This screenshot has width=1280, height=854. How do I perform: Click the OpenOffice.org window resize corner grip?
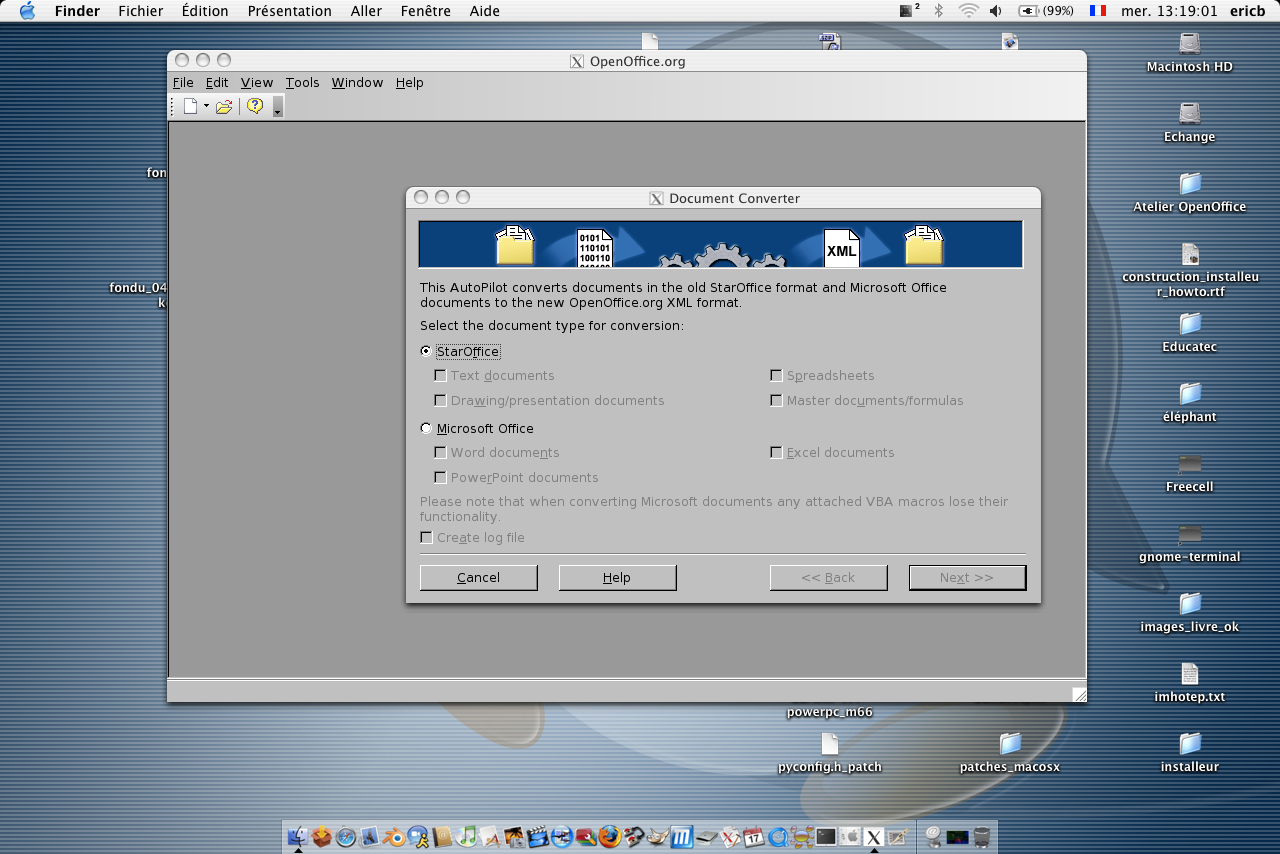(1079, 694)
